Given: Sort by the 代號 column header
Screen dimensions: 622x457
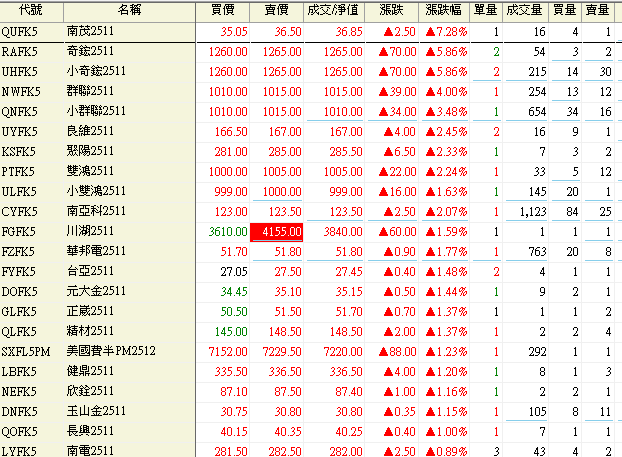Looking at the screenshot, I should point(29,9).
